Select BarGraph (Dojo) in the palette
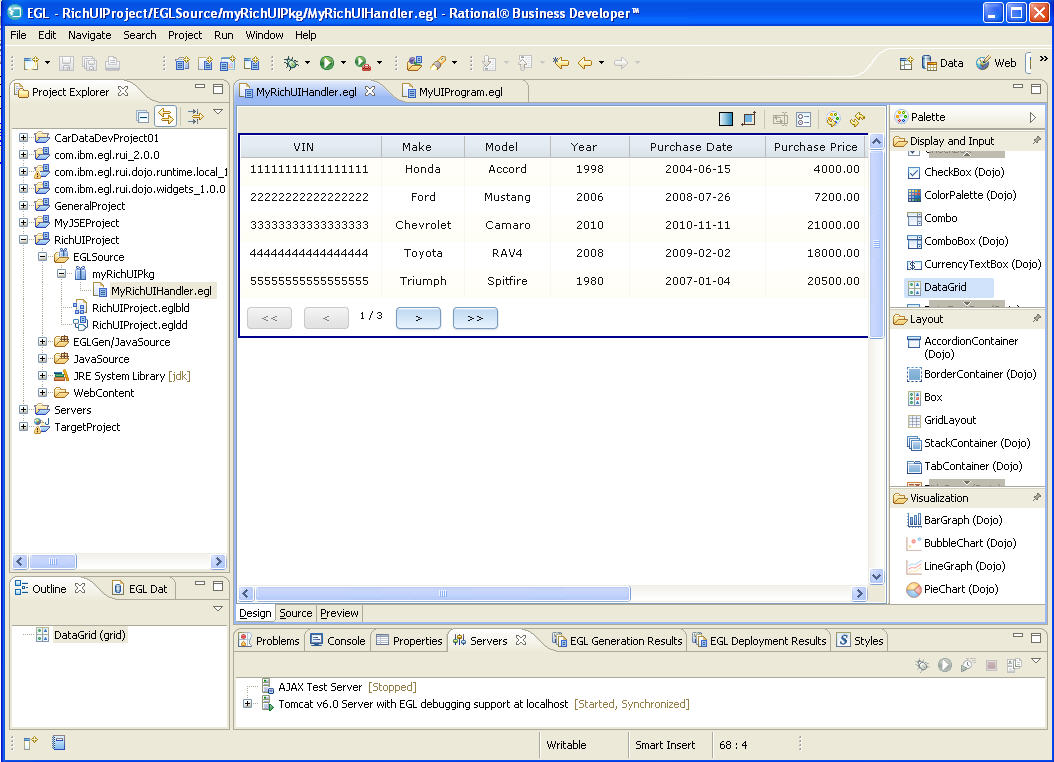The image size is (1054, 762). pos(955,519)
